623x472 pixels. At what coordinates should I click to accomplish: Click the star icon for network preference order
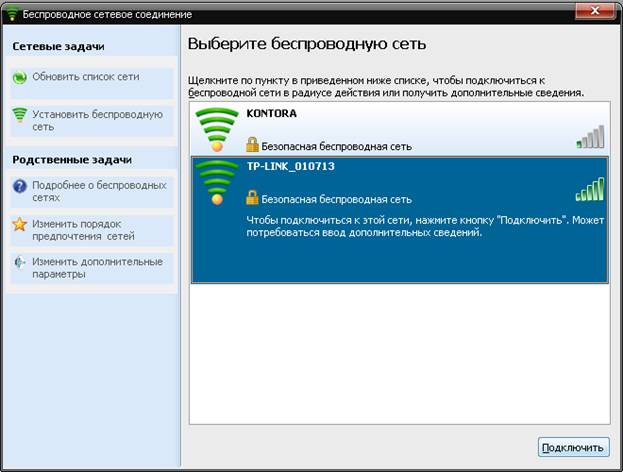click(19, 224)
